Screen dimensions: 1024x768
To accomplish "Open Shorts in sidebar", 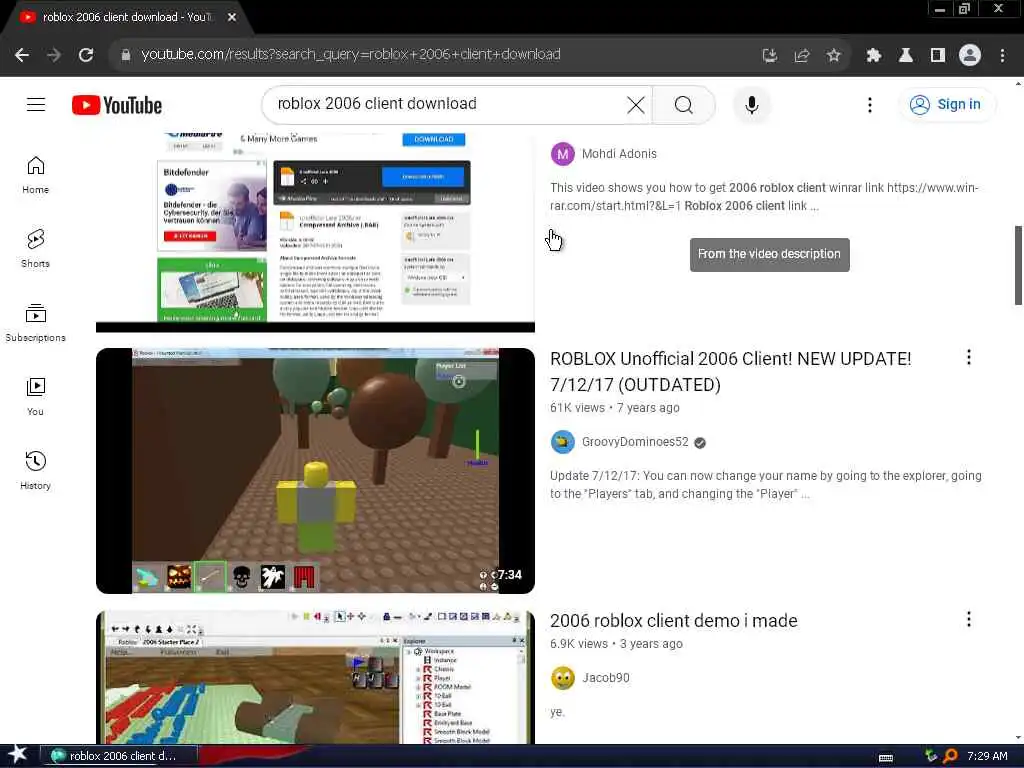I will click(35, 249).
